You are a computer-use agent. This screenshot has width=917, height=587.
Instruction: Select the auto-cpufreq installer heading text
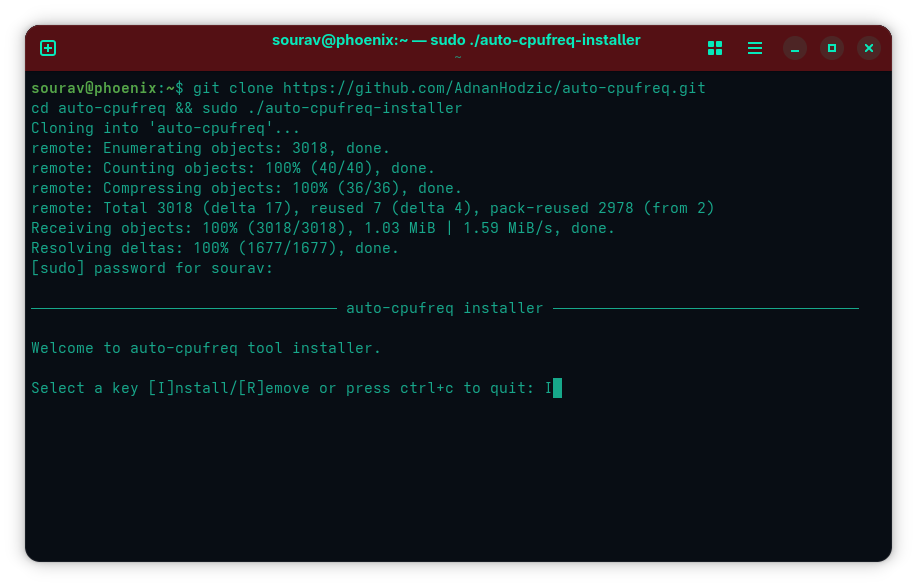[444, 308]
